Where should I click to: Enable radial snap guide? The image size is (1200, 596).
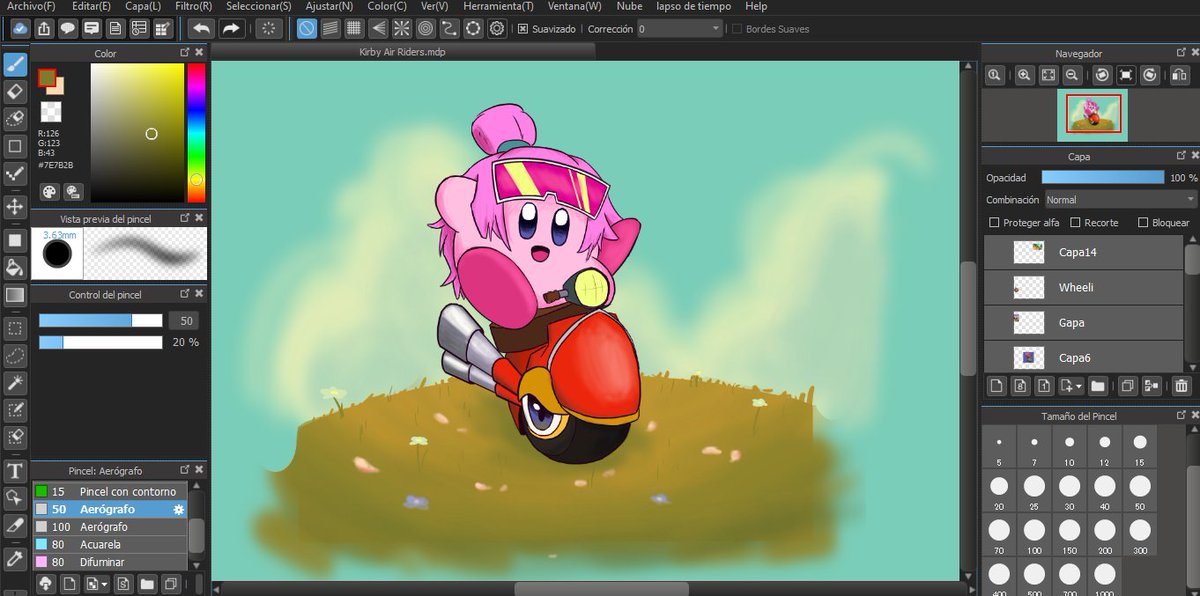tap(402, 29)
